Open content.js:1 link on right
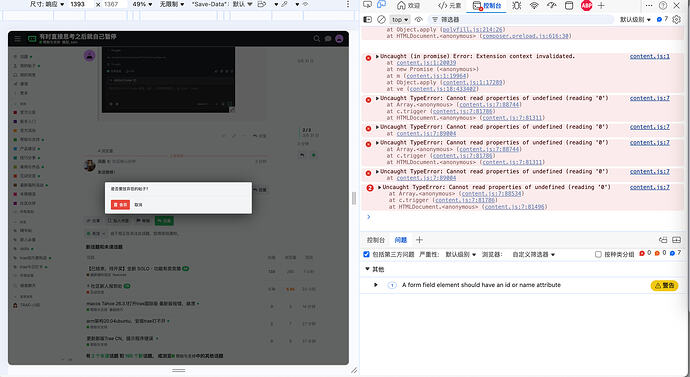Image resolution: width=690 pixels, height=377 pixels. (650, 56)
